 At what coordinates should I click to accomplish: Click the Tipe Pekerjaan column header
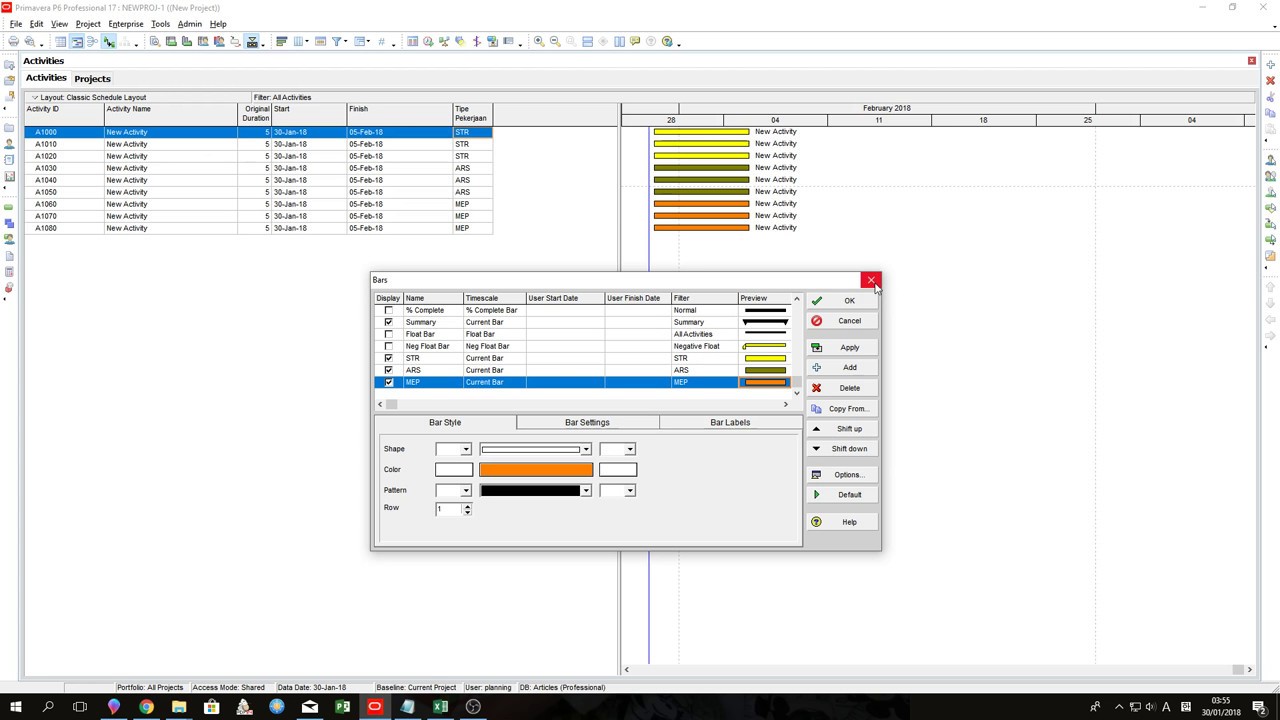click(x=472, y=114)
